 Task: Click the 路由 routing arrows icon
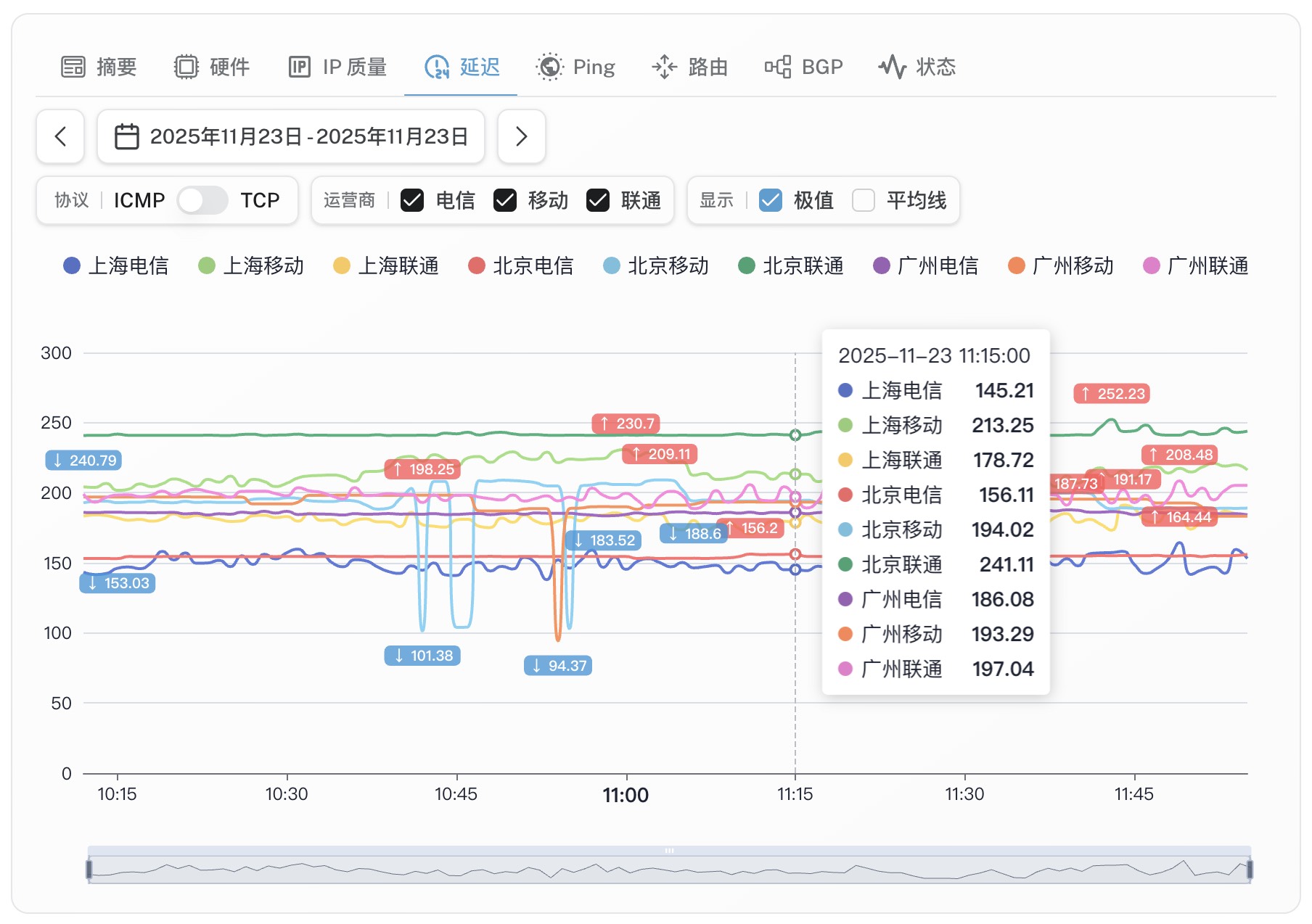pos(664,67)
